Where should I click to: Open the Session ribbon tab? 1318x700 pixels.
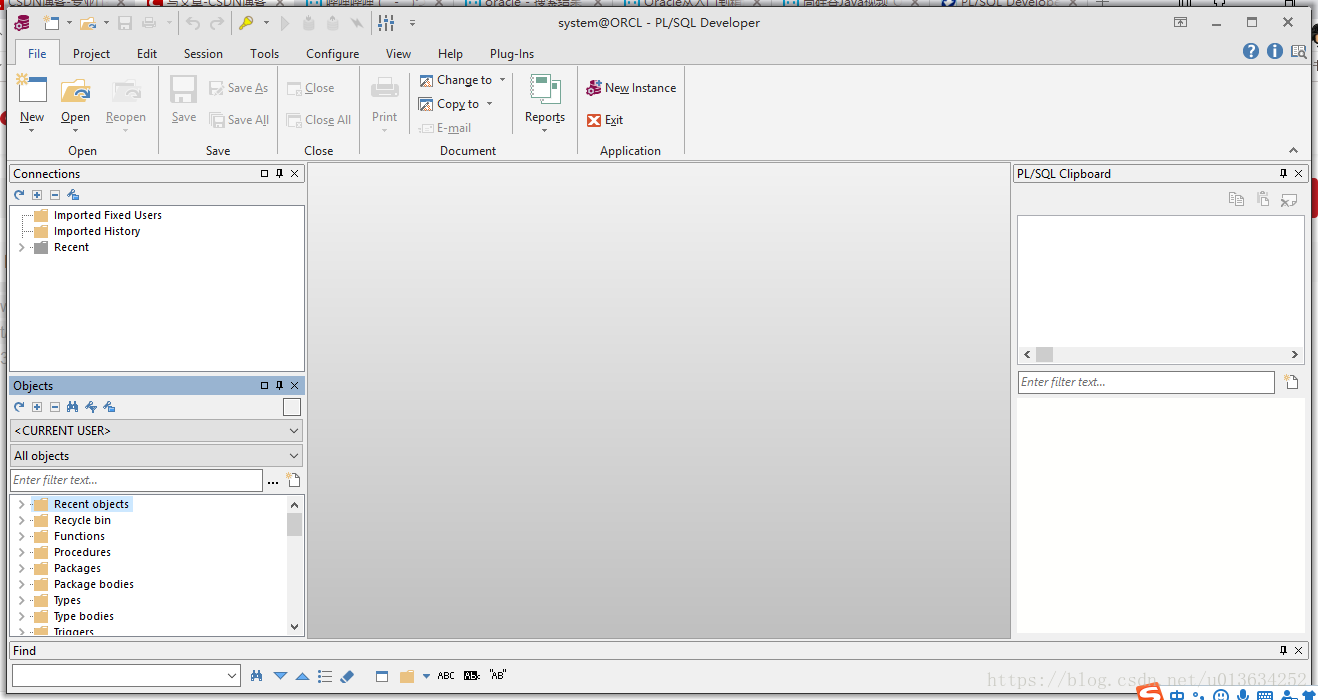point(203,54)
